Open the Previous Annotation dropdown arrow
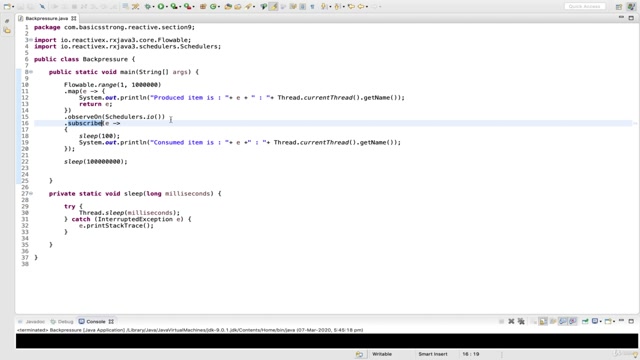The width and height of the screenshot is (640, 360). [x=344, y=7]
